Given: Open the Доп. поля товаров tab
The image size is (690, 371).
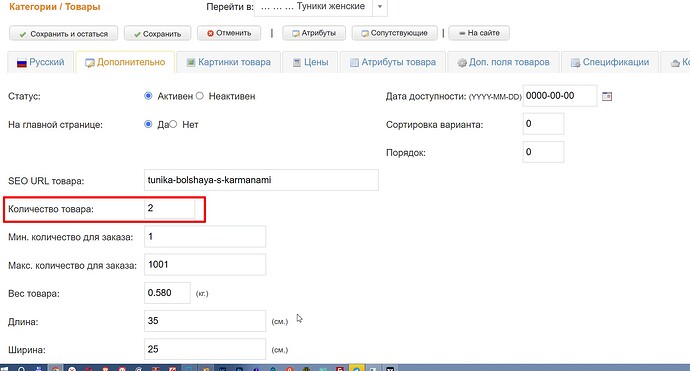Looking at the screenshot, I should pyautogui.click(x=503, y=62).
